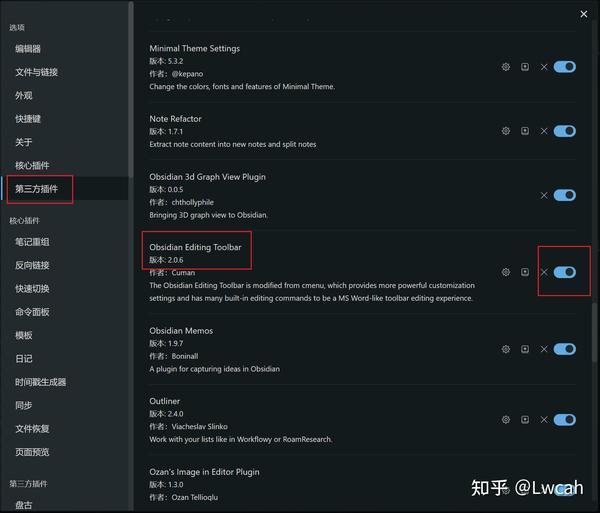Click Ozan's Image in Editor Plugin title
The width and height of the screenshot is (600, 513).
[204, 472]
